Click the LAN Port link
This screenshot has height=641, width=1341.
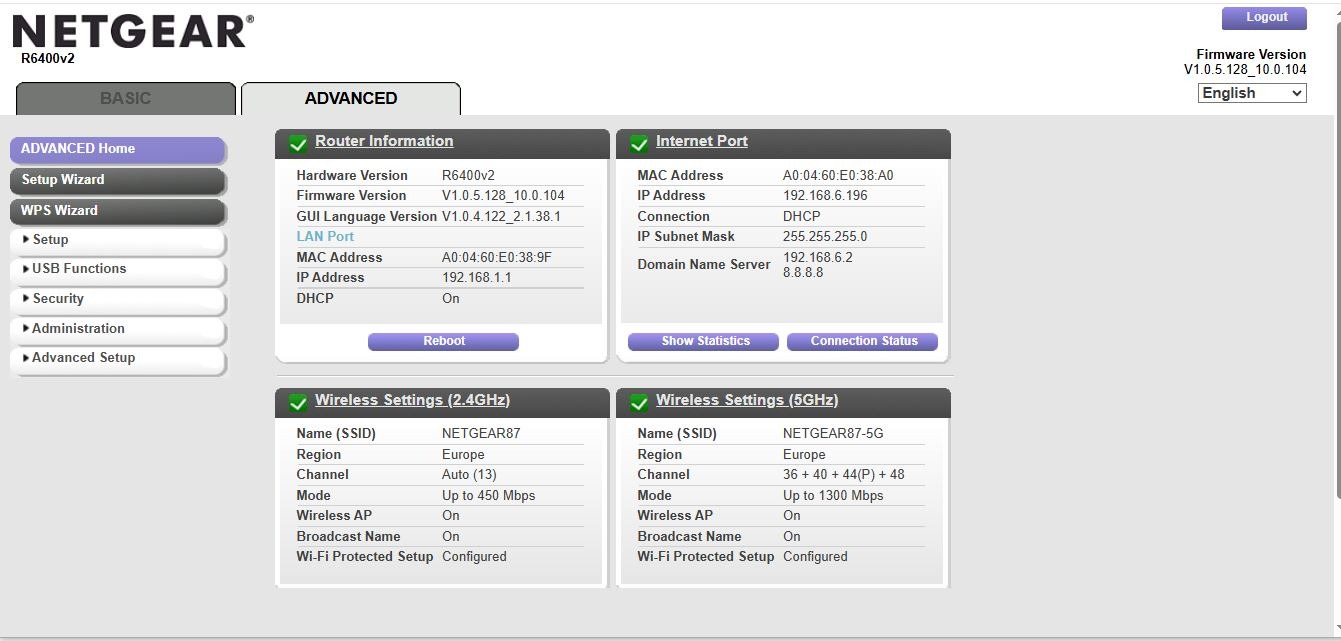pyautogui.click(x=325, y=237)
